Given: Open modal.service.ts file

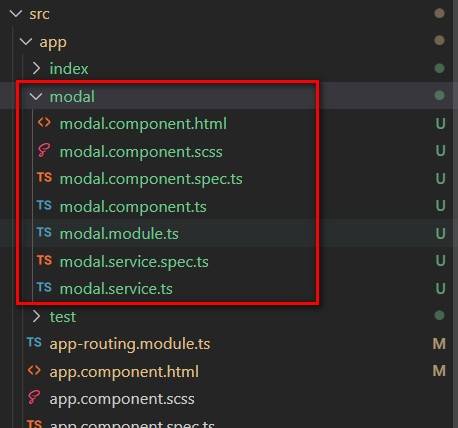Looking at the screenshot, I should coord(116,288).
